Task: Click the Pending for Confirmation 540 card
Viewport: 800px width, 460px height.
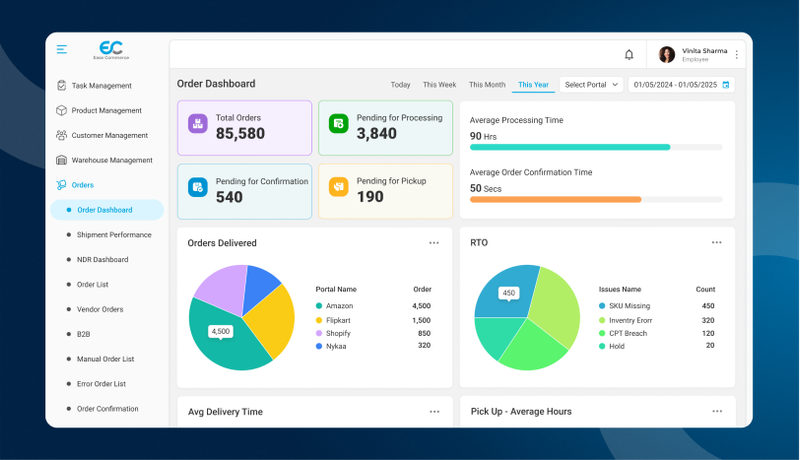Action: click(244, 192)
